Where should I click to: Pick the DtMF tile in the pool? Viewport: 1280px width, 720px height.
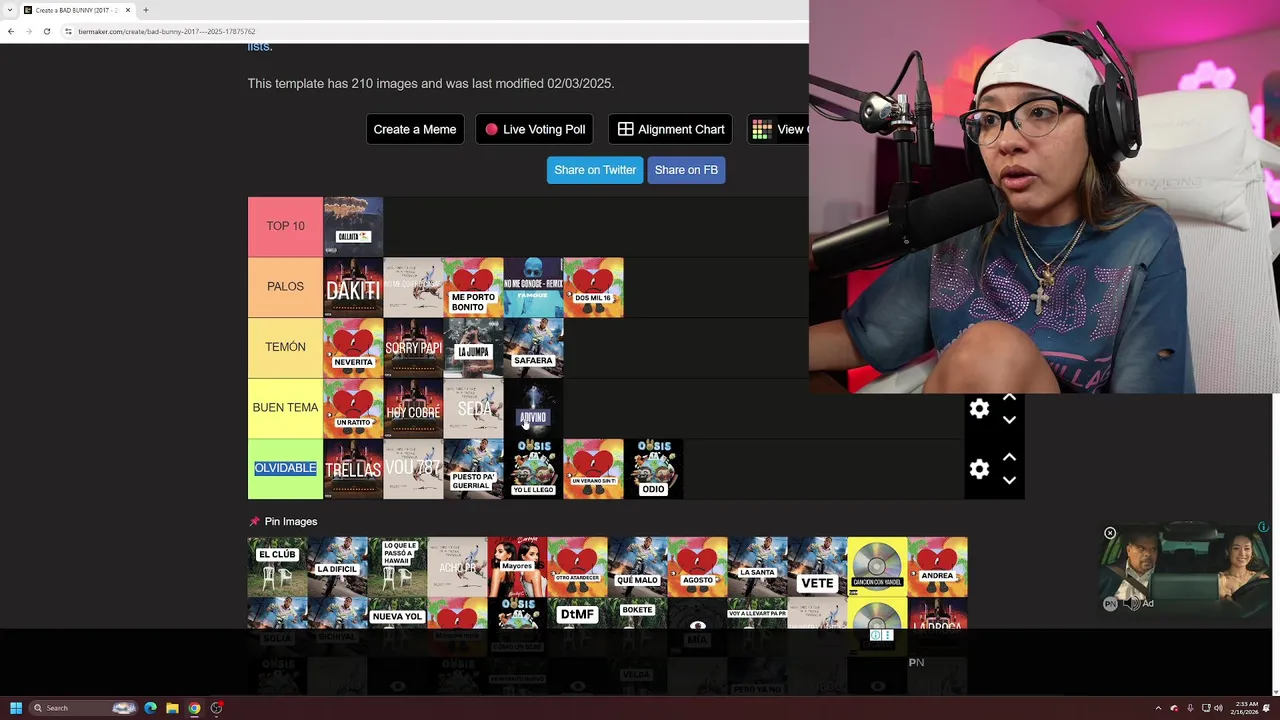[577, 614]
